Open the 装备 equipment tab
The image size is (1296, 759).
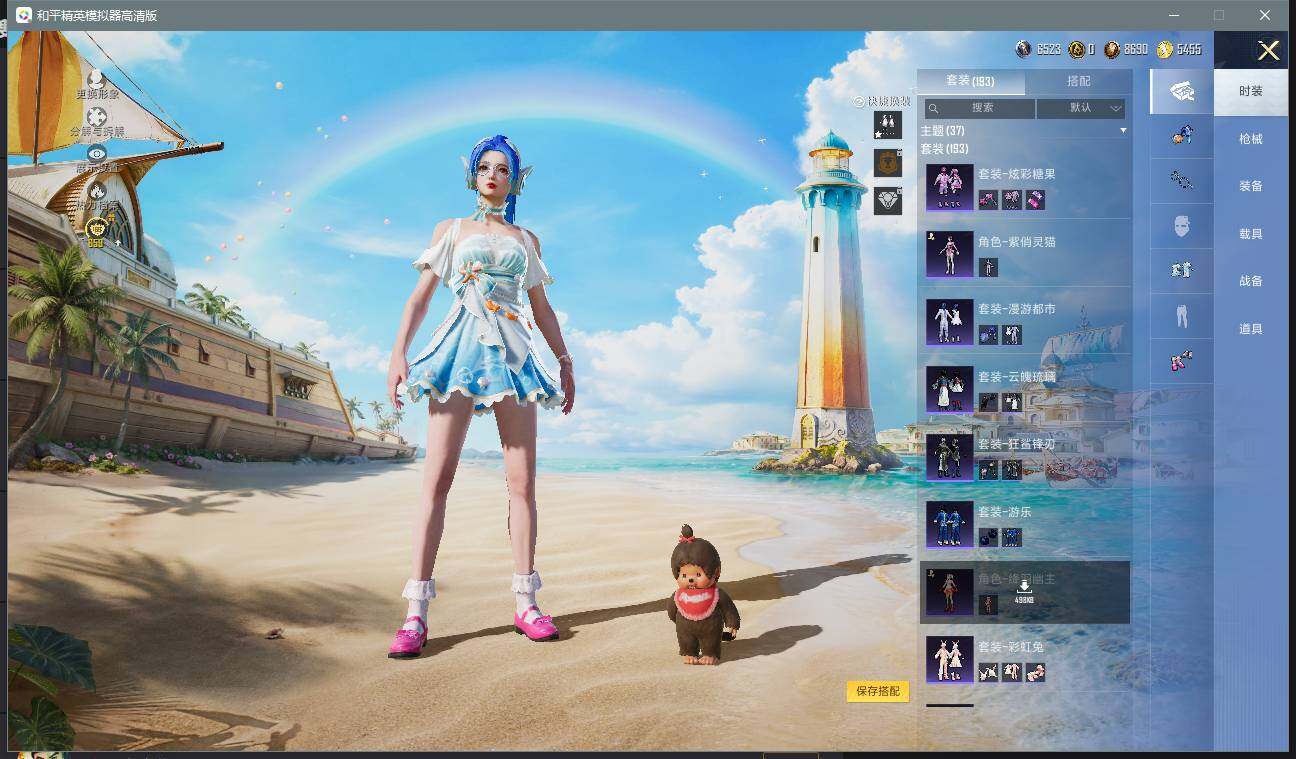tap(1251, 186)
